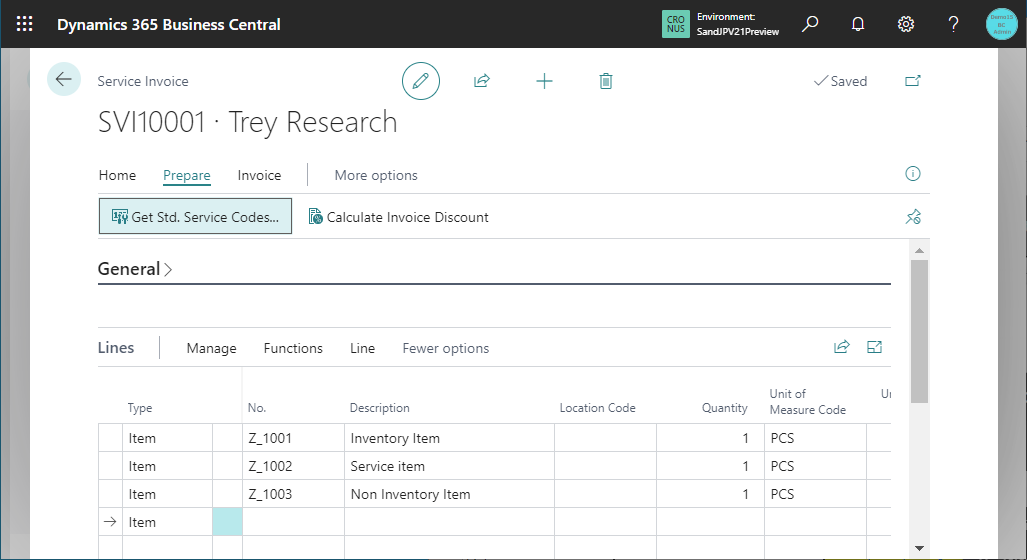1027x560 pixels.
Task: Open the Line menu in Lines
Action: pyautogui.click(x=362, y=348)
